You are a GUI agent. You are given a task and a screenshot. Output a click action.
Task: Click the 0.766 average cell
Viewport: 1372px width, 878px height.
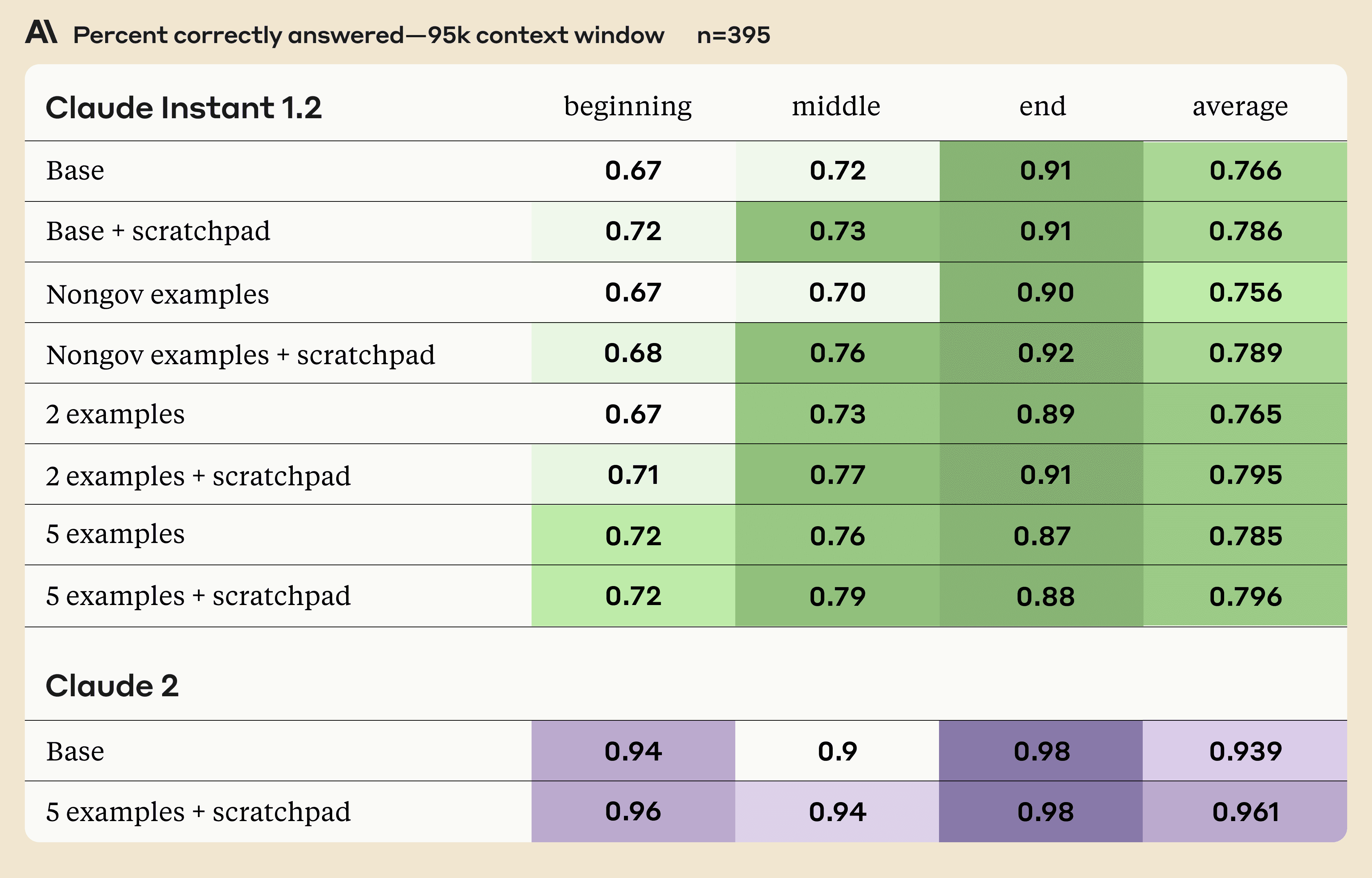1245,171
